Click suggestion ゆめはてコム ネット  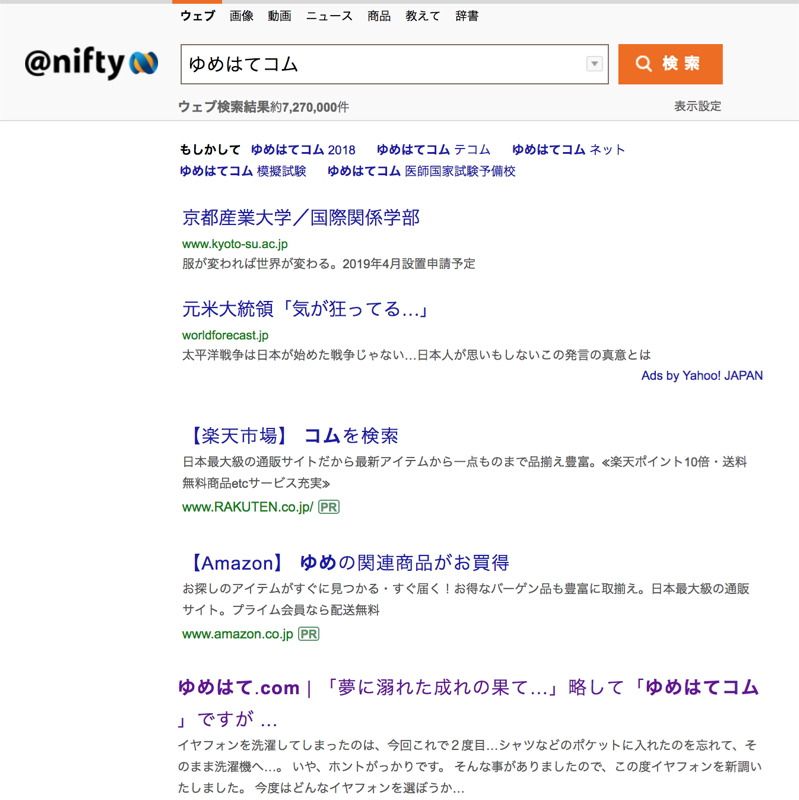pyautogui.click(x=568, y=149)
